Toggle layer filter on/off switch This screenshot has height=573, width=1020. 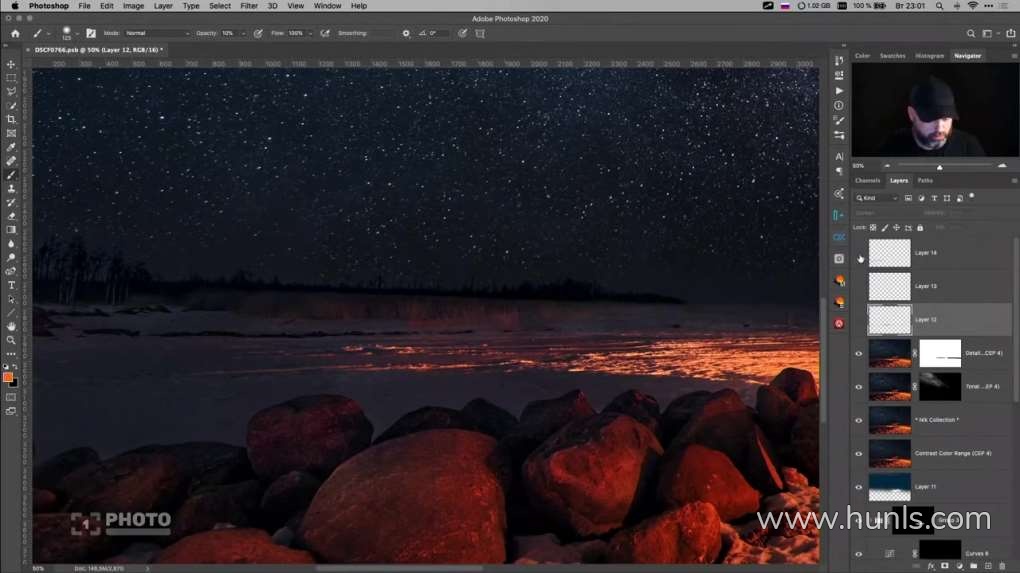tap(972, 196)
